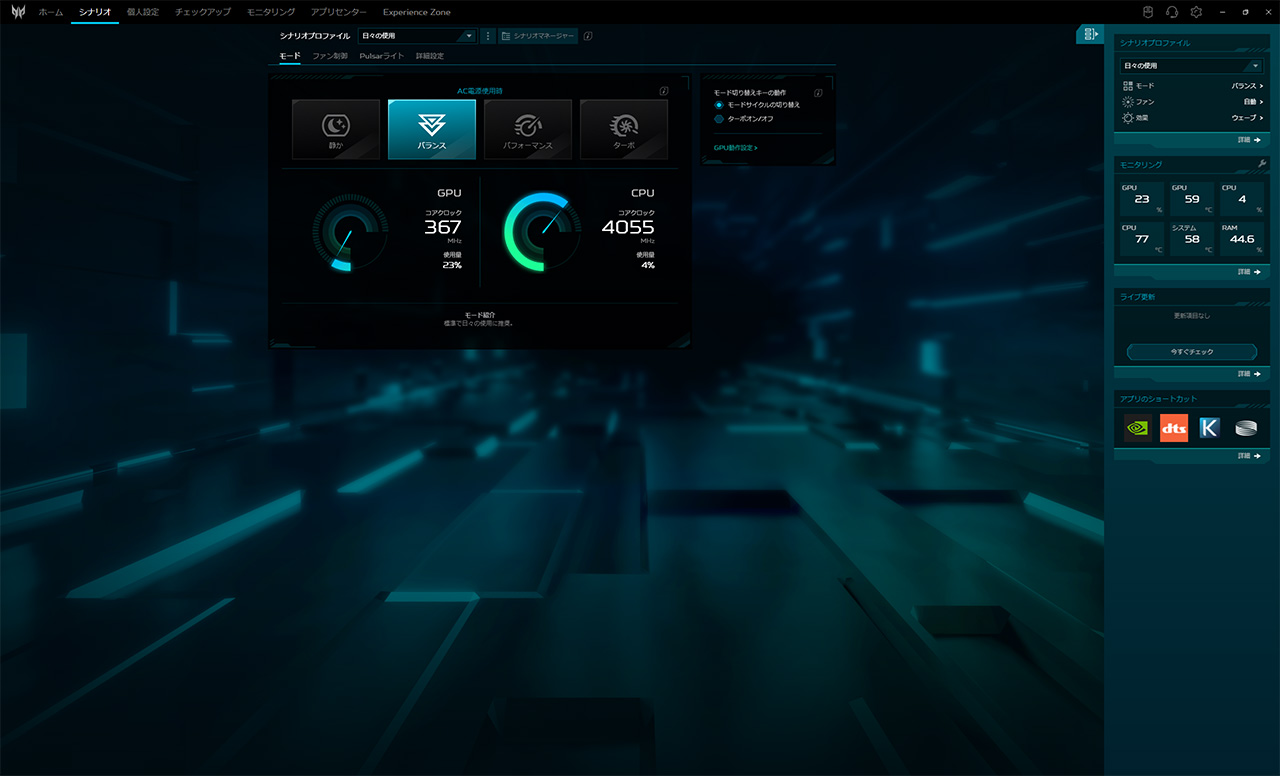Select モードサイクルの切り替え radio option
The height and width of the screenshot is (776, 1280).
(719, 105)
